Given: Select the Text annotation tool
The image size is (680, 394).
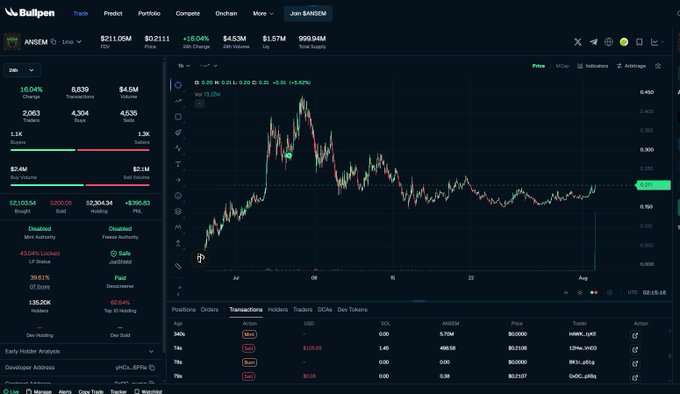Looking at the screenshot, I should 178,164.
